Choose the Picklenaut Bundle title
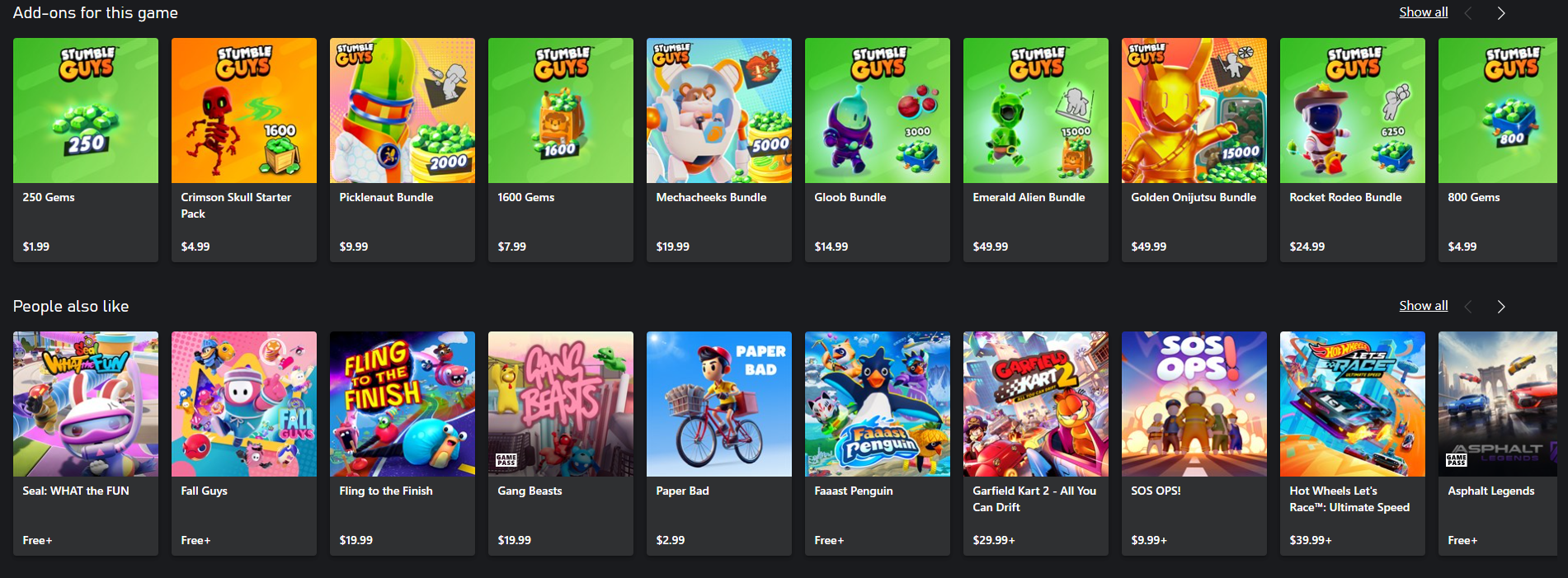The height and width of the screenshot is (578, 1568). (x=386, y=197)
